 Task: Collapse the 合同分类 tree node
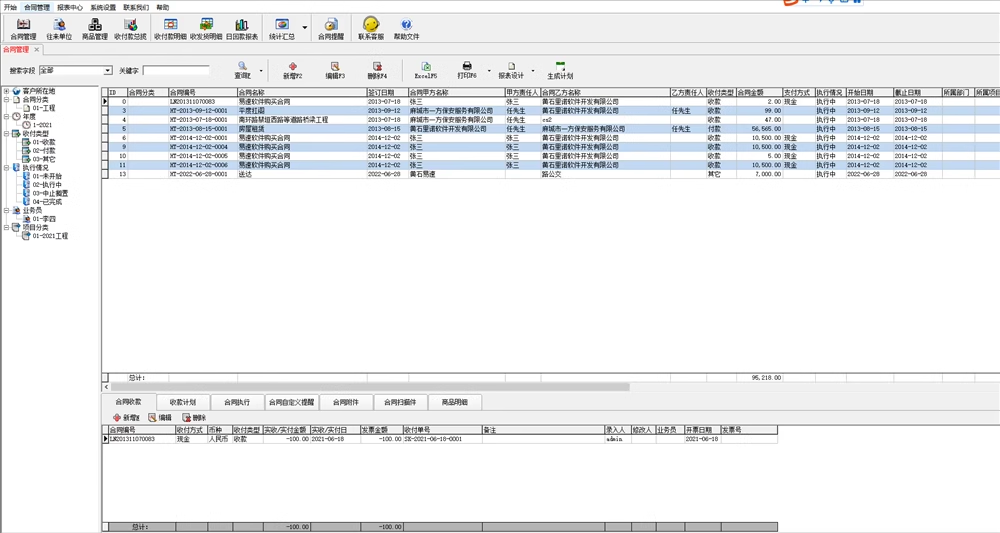[x=6, y=99]
